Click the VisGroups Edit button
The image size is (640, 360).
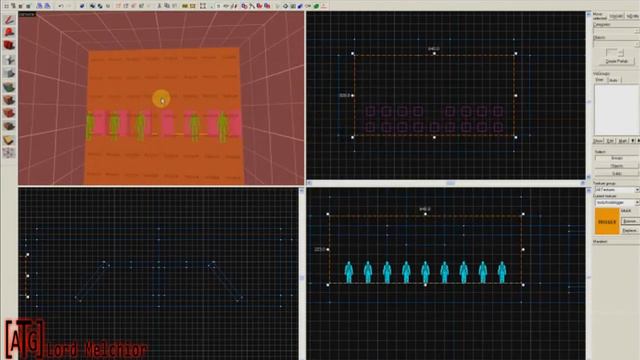click(x=610, y=140)
